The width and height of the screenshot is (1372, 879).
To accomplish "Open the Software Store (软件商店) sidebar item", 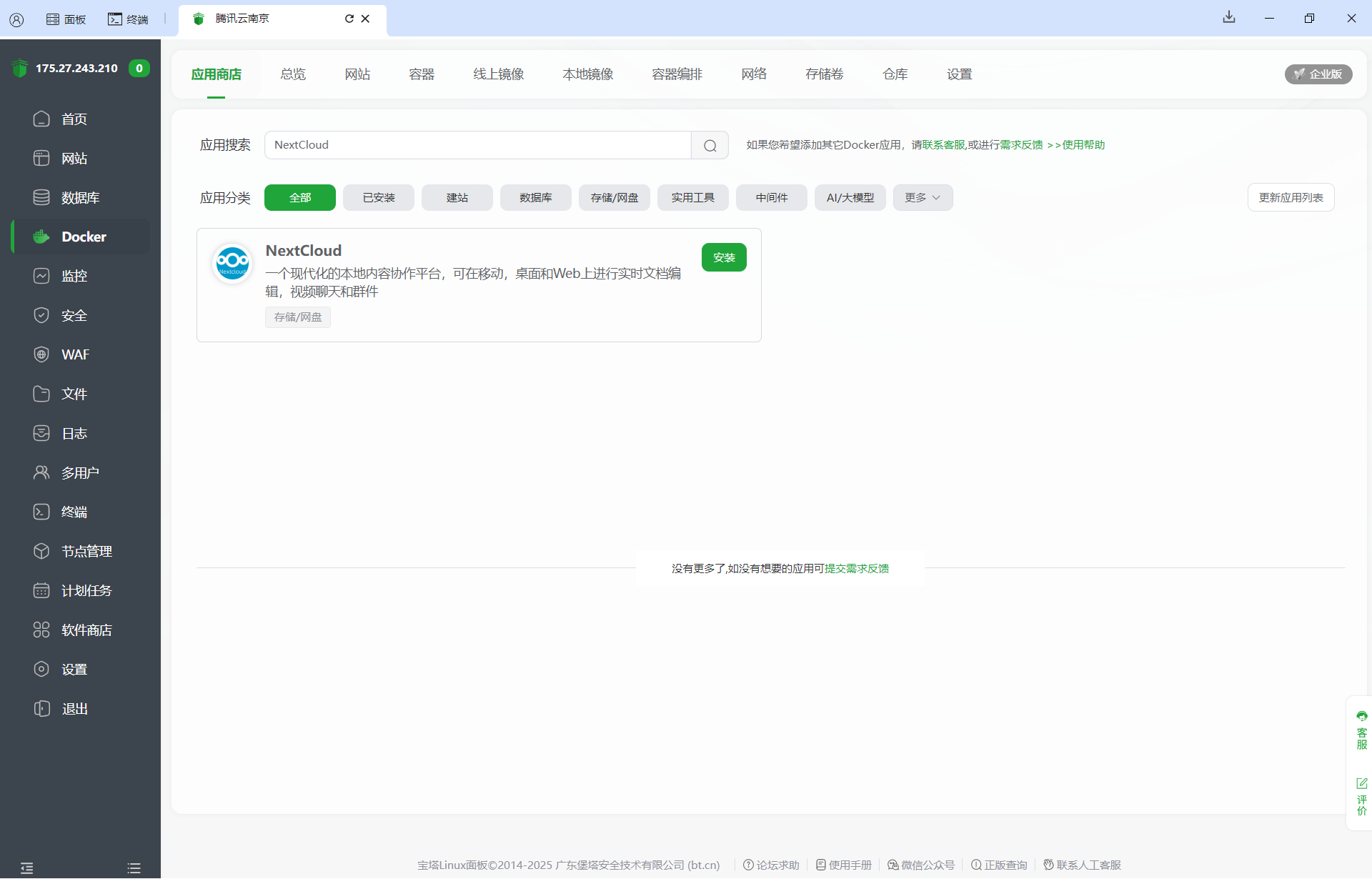I will 86,630.
